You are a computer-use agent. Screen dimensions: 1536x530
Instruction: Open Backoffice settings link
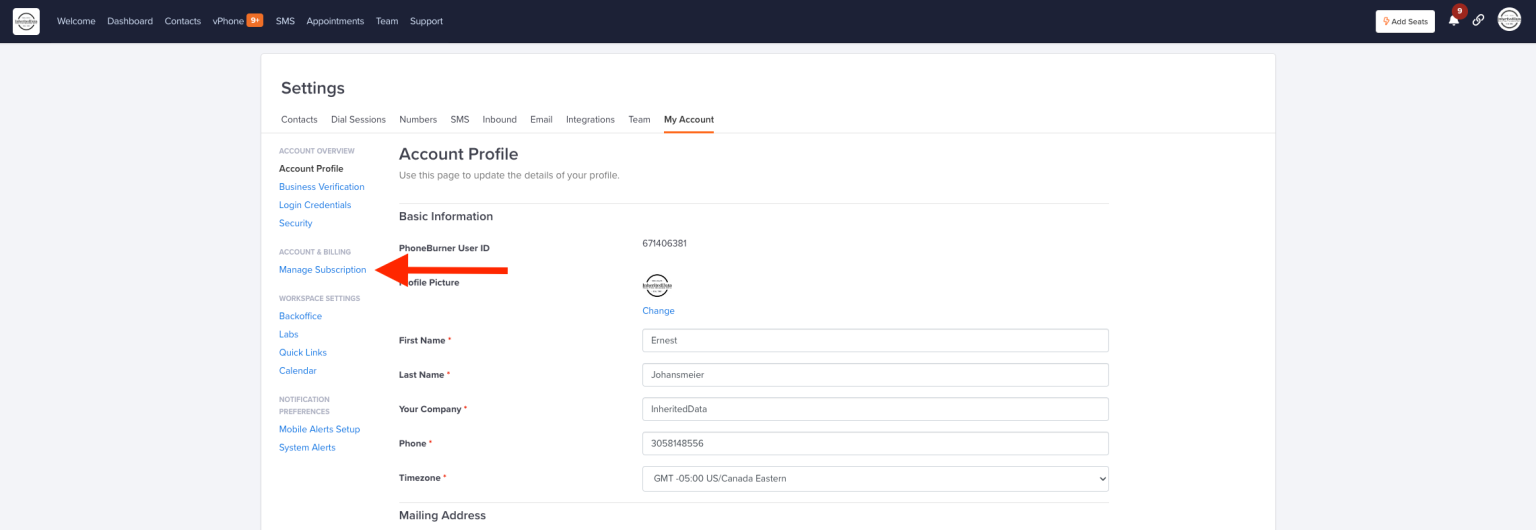(300, 316)
